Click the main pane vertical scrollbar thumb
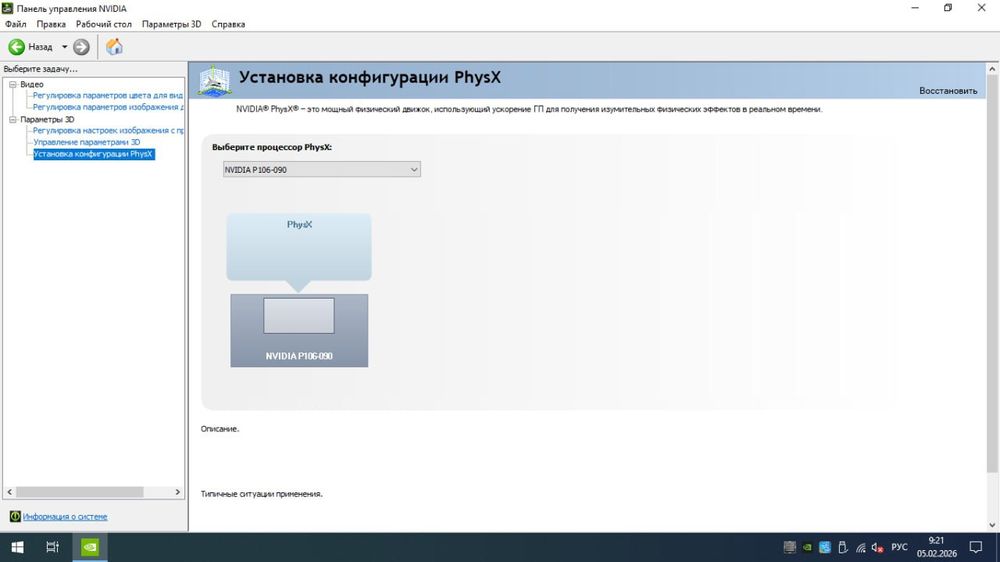The image size is (1000, 562). (992, 274)
